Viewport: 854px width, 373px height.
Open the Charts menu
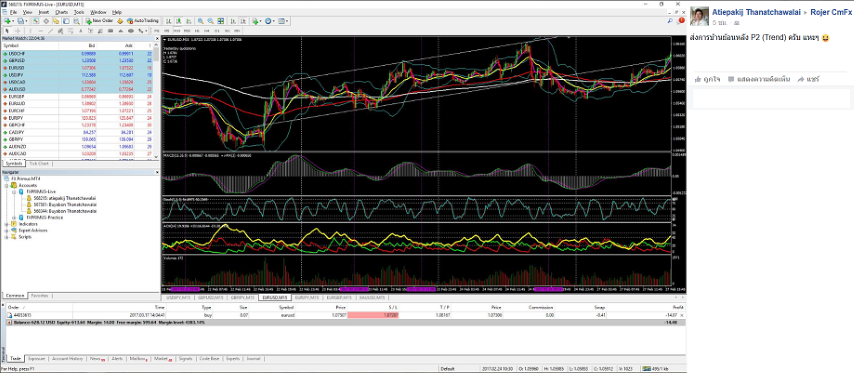coord(62,12)
